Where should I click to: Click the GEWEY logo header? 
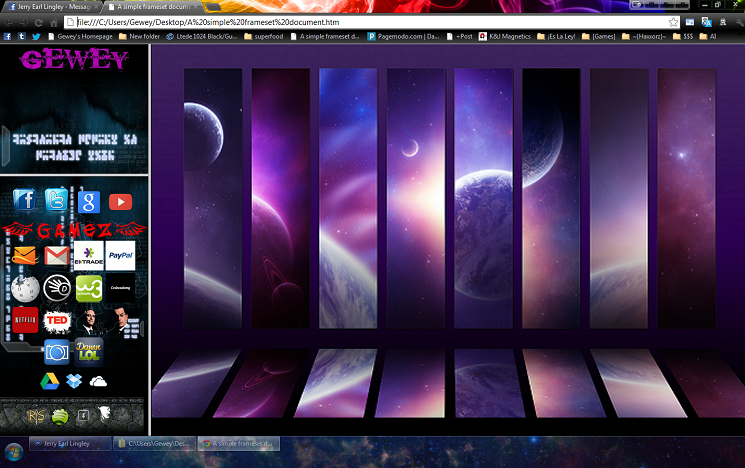74,59
